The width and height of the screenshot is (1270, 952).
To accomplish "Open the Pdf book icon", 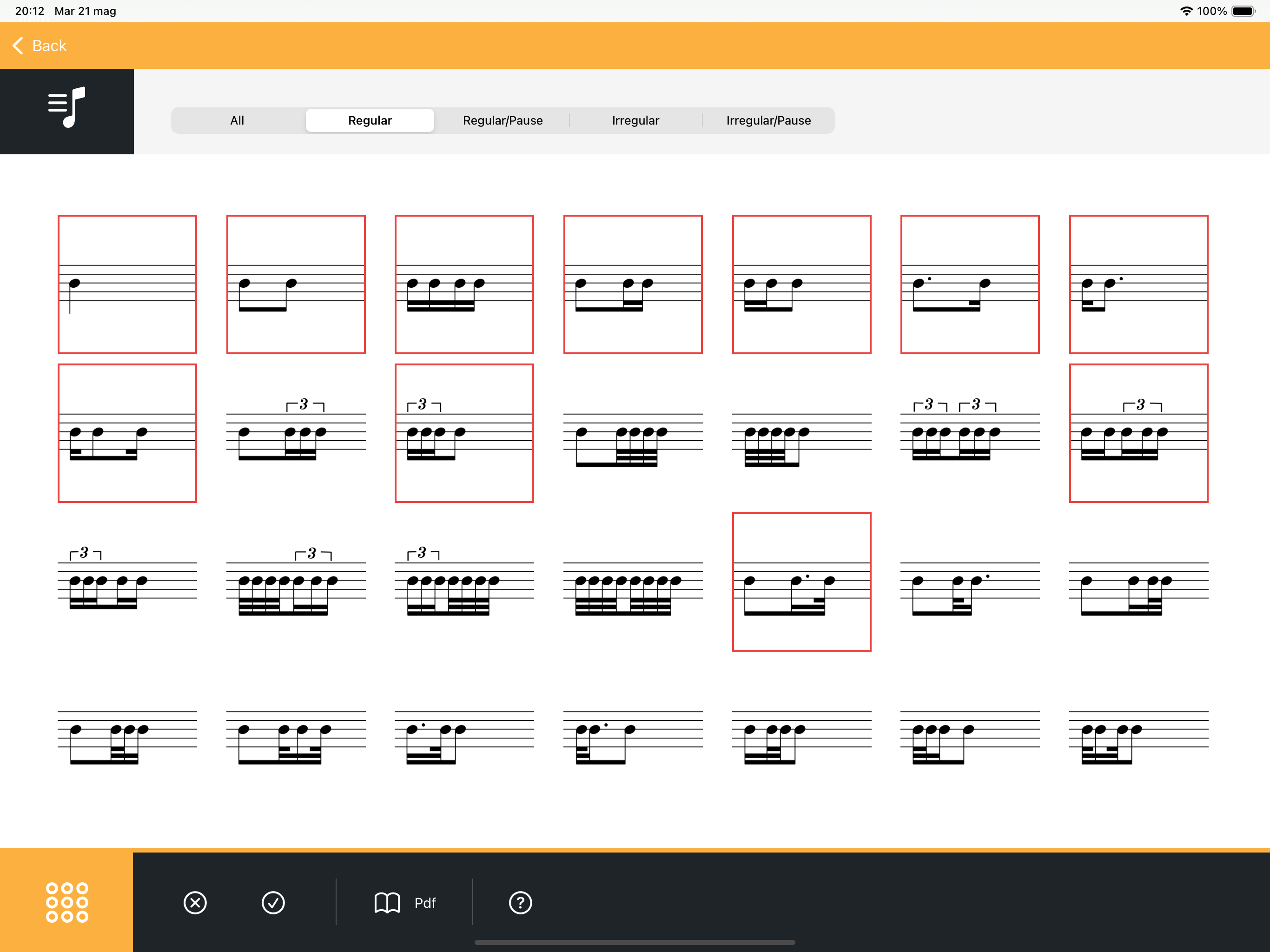I will [387, 903].
